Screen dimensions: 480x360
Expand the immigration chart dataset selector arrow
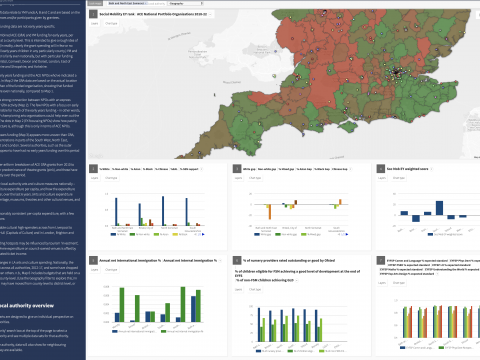(x=220, y=261)
